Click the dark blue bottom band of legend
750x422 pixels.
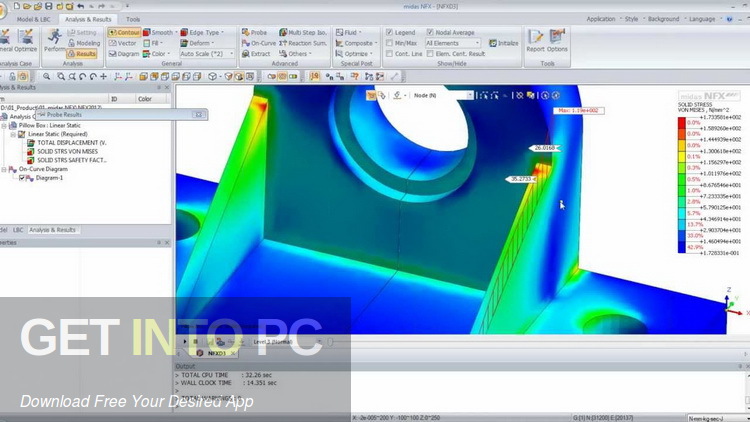coord(682,247)
